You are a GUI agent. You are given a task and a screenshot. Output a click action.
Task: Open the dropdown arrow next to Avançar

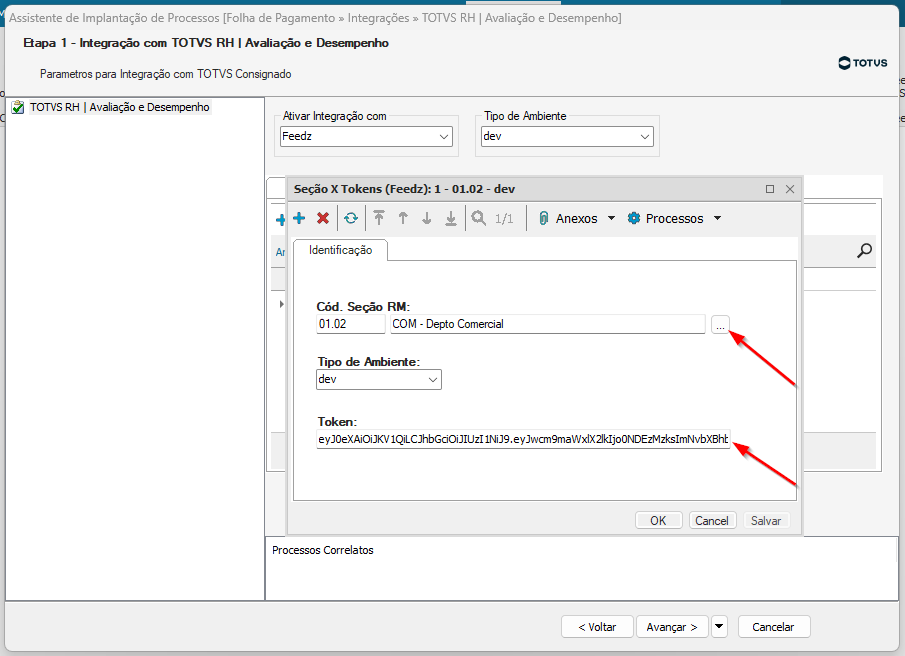(719, 627)
